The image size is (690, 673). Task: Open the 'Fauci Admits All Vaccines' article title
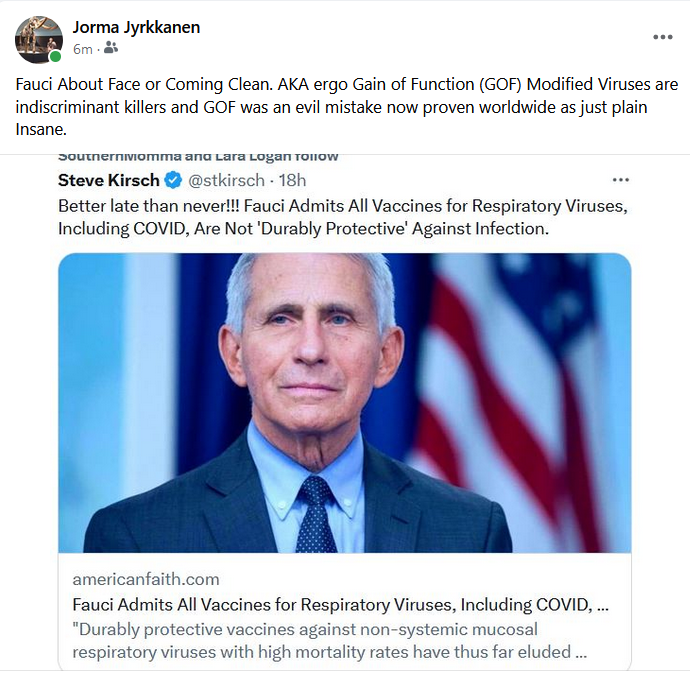[x=340, y=604]
